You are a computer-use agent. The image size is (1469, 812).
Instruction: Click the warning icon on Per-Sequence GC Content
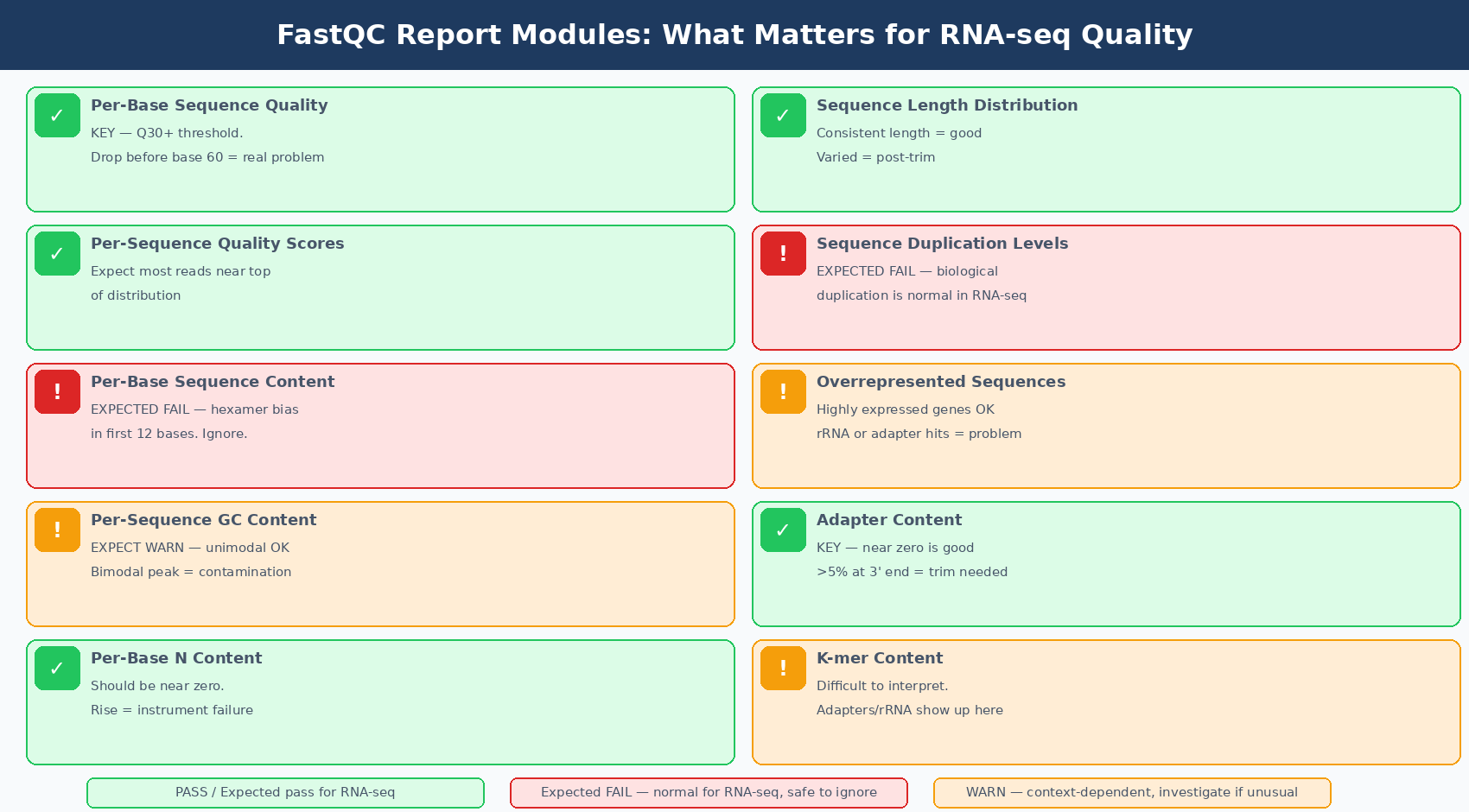tap(57, 530)
